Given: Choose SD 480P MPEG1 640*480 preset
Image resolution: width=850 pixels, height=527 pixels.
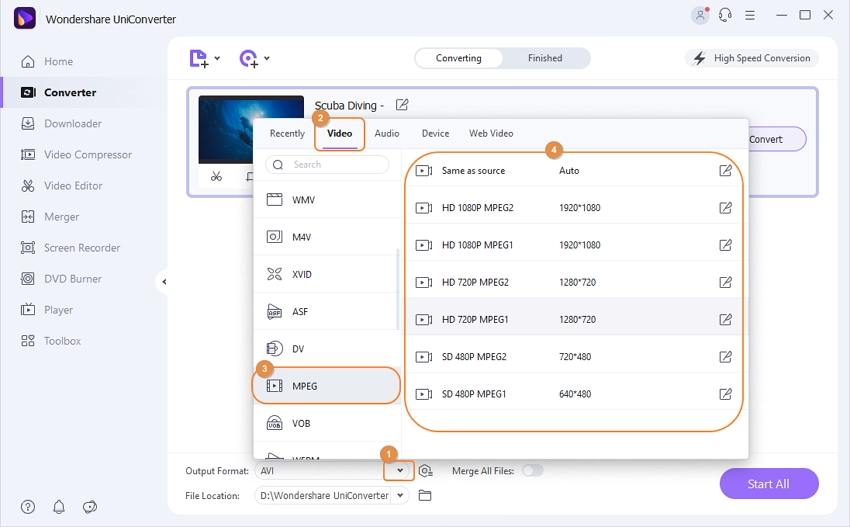Looking at the screenshot, I should click(574, 394).
